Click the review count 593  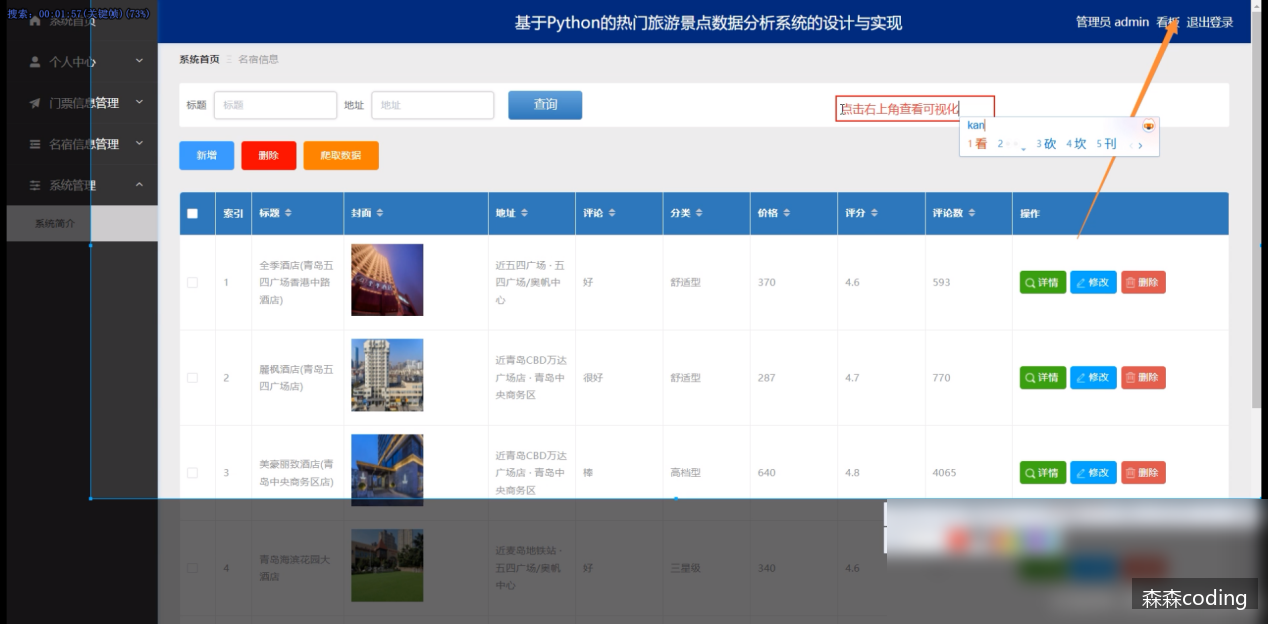(942, 283)
